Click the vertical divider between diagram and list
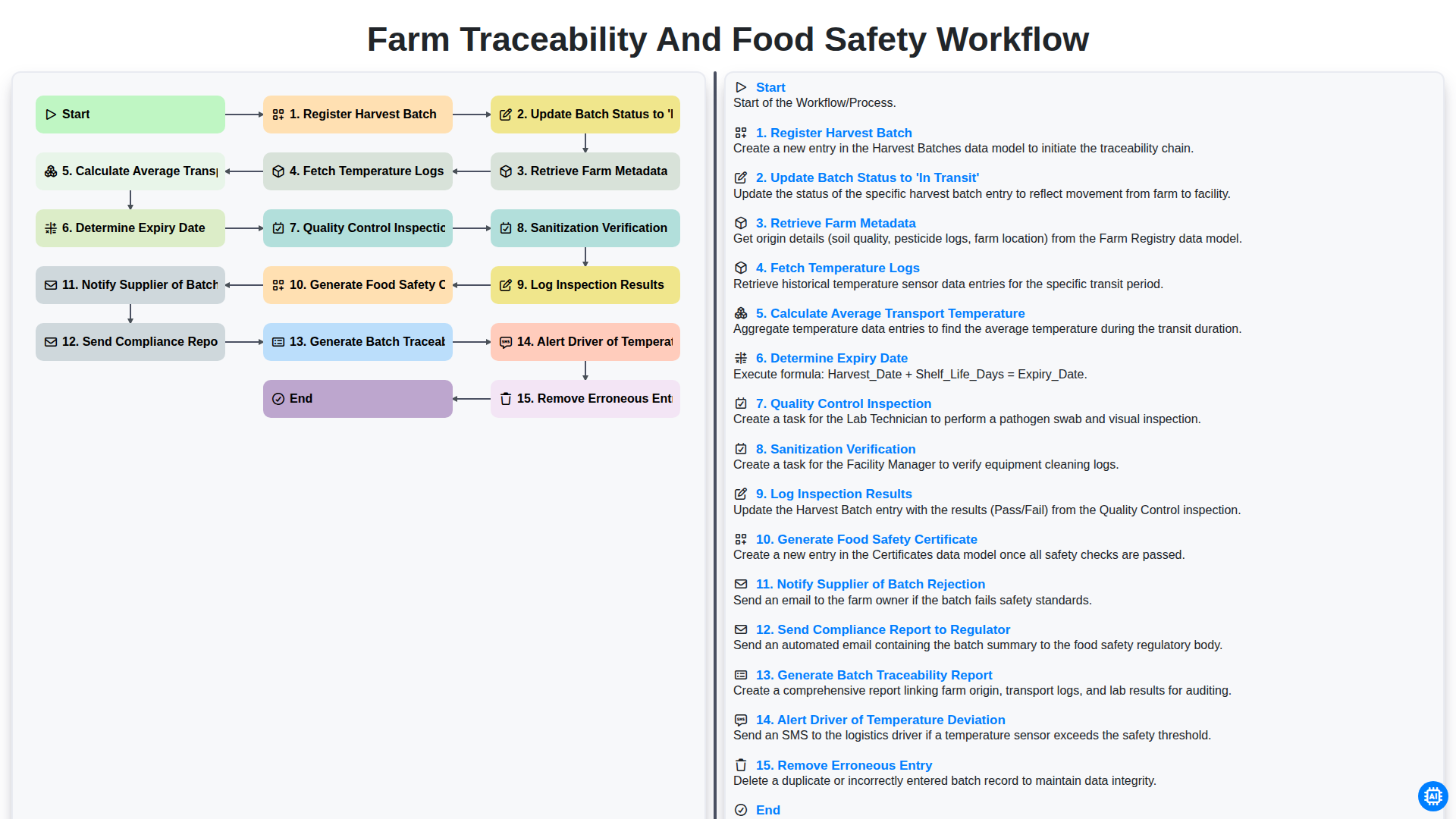Screen dimensions: 1456x819 (715, 445)
